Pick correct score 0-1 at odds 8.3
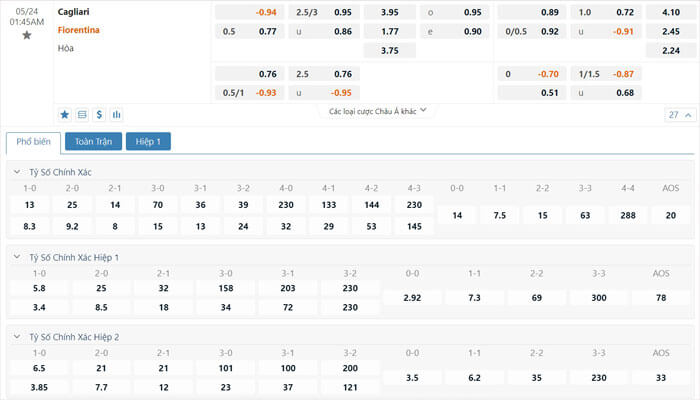This screenshot has width=700, height=400. [29, 226]
